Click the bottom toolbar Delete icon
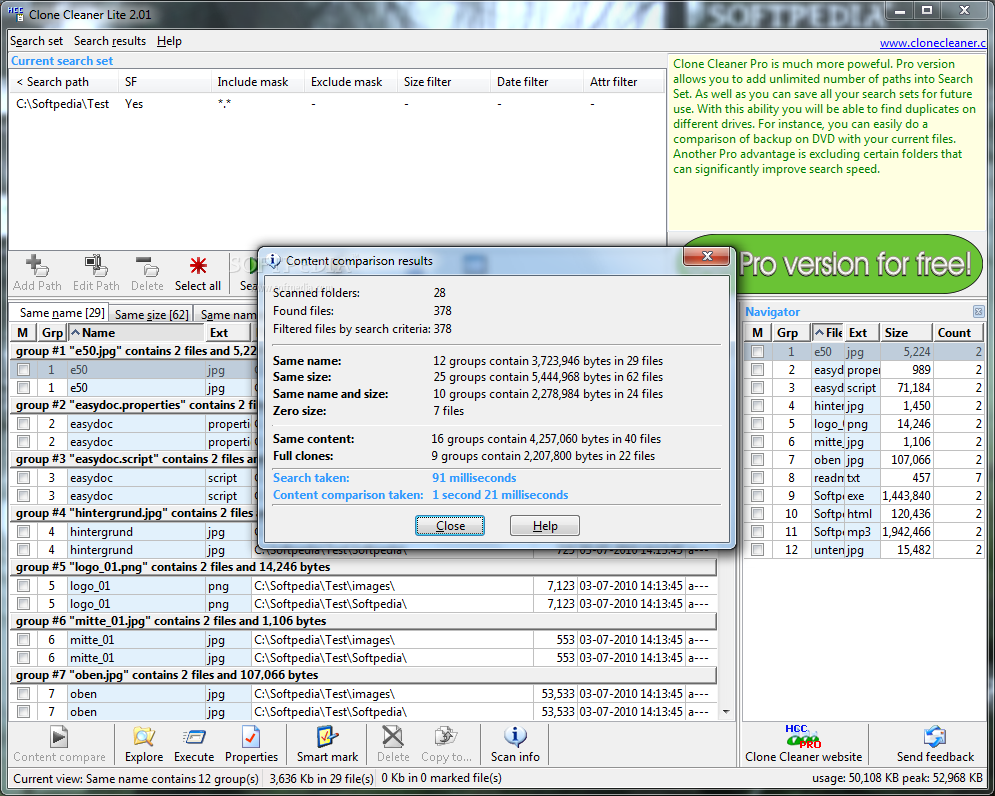 [393, 737]
